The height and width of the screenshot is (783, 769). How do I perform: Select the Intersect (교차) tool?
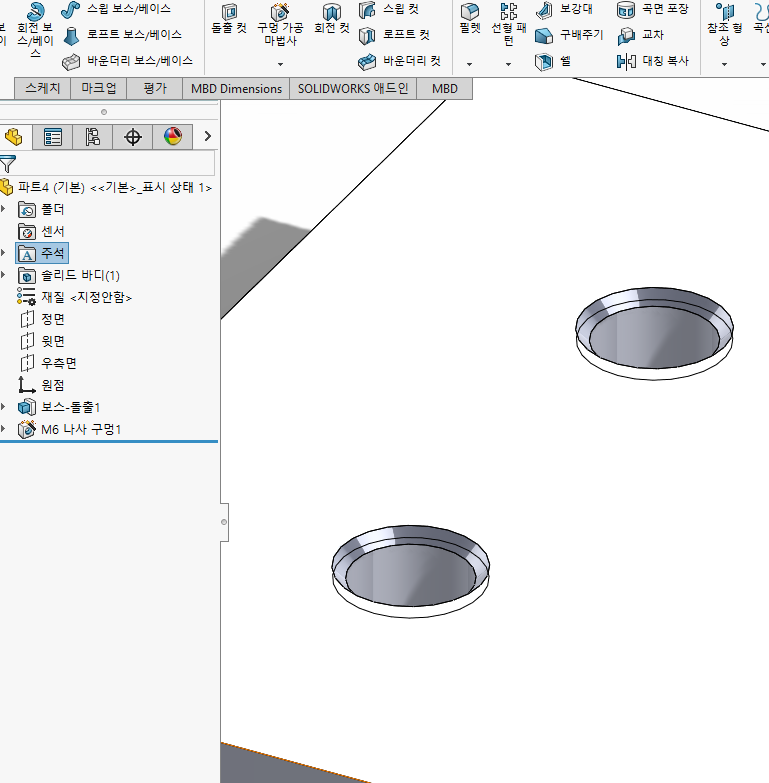pos(641,34)
